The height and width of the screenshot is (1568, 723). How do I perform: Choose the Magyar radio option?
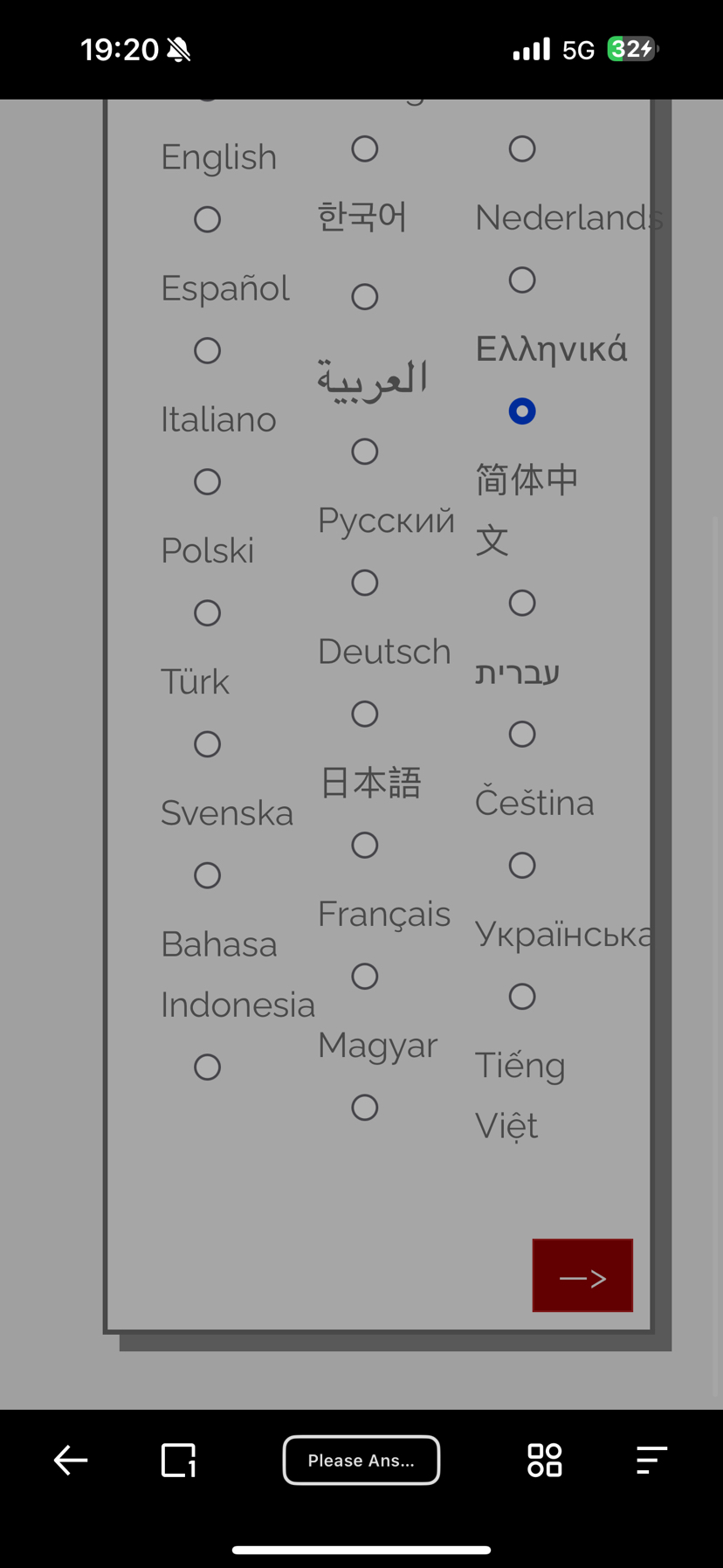tap(365, 1108)
